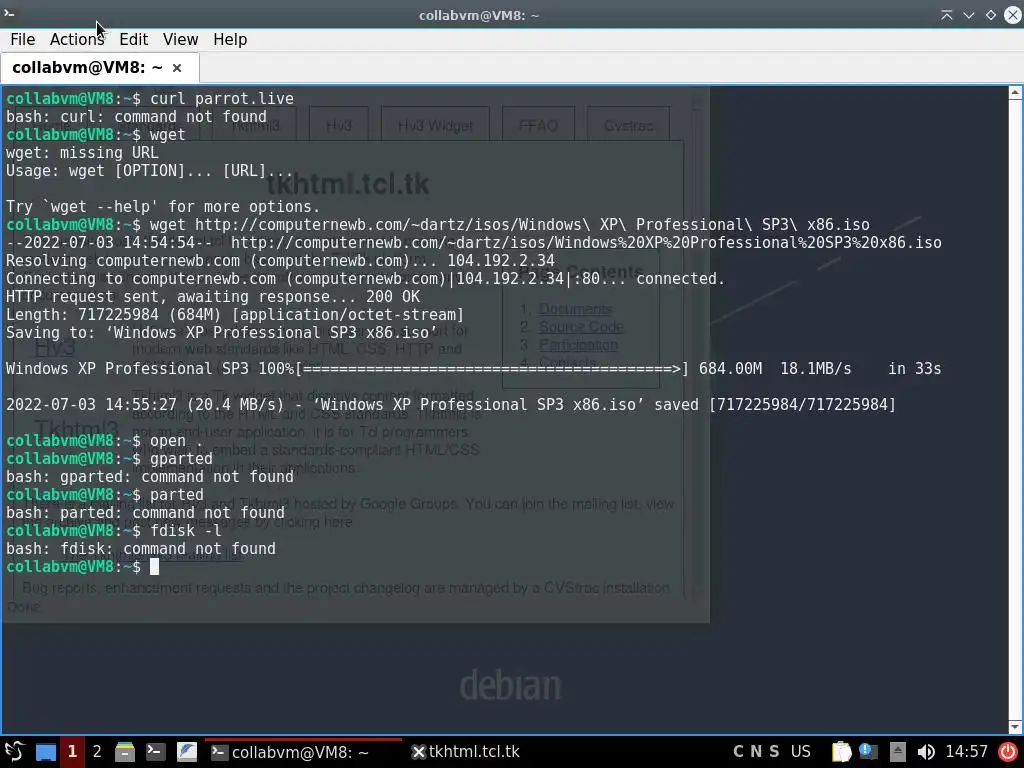Open the Actions menu
The image size is (1024, 768).
[x=77, y=40]
